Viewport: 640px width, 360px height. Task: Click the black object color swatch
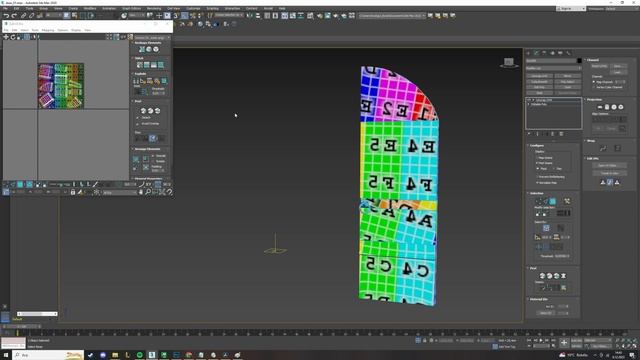tap(579, 60)
